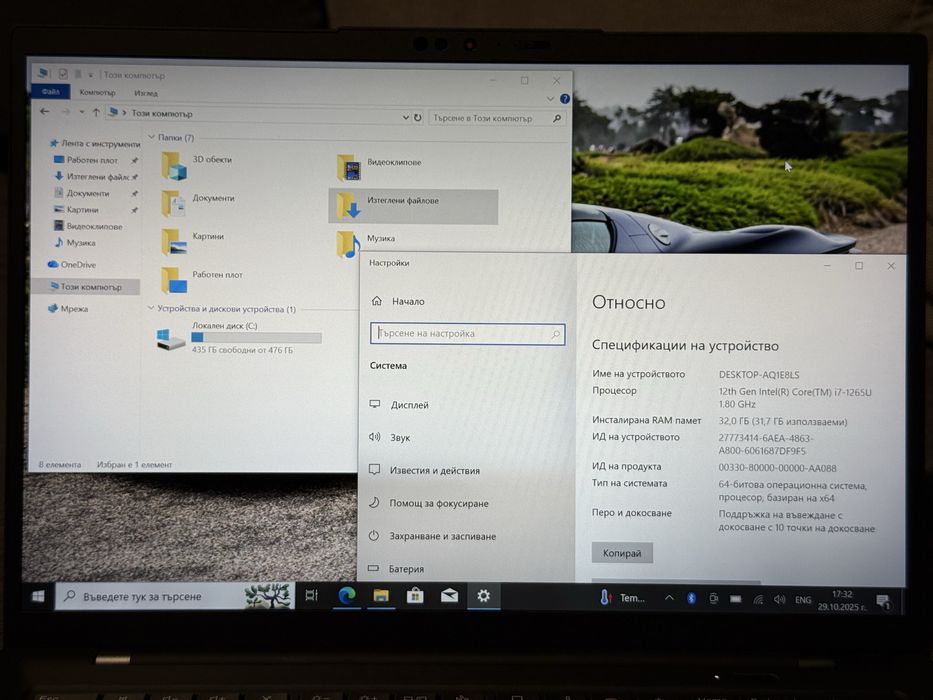Open File Explorer from taskbar

point(381,595)
